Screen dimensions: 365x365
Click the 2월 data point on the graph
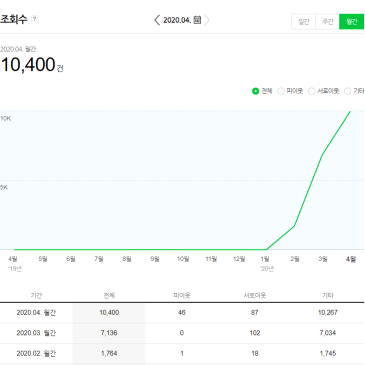[294, 226]
